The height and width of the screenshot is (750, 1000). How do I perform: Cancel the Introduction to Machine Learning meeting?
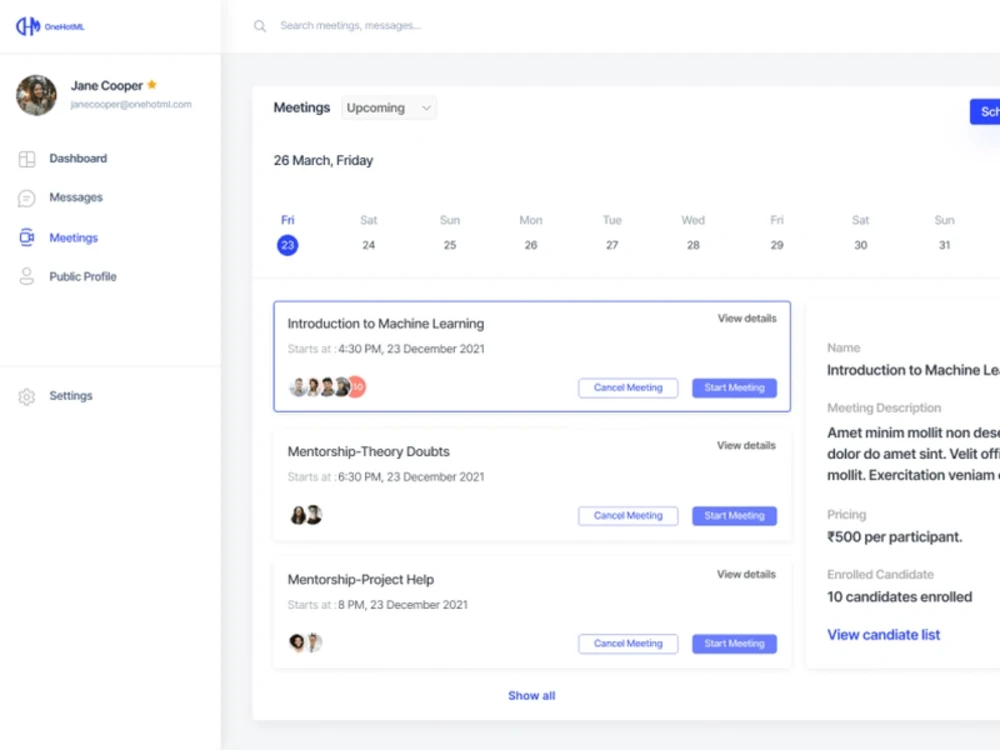point(628,388)
